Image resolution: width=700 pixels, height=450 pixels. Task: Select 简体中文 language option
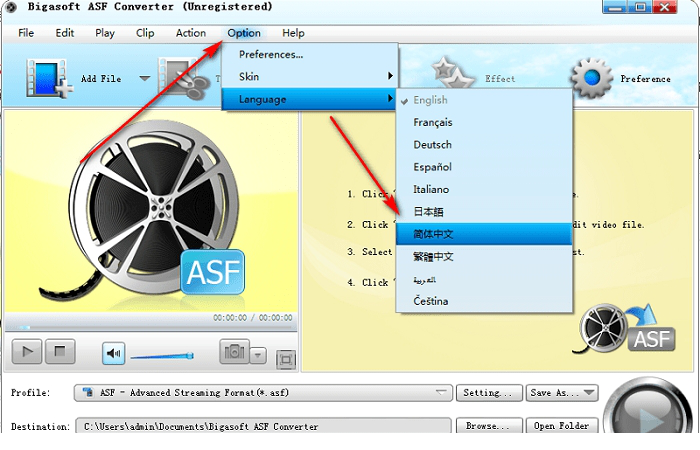(434, 234)
